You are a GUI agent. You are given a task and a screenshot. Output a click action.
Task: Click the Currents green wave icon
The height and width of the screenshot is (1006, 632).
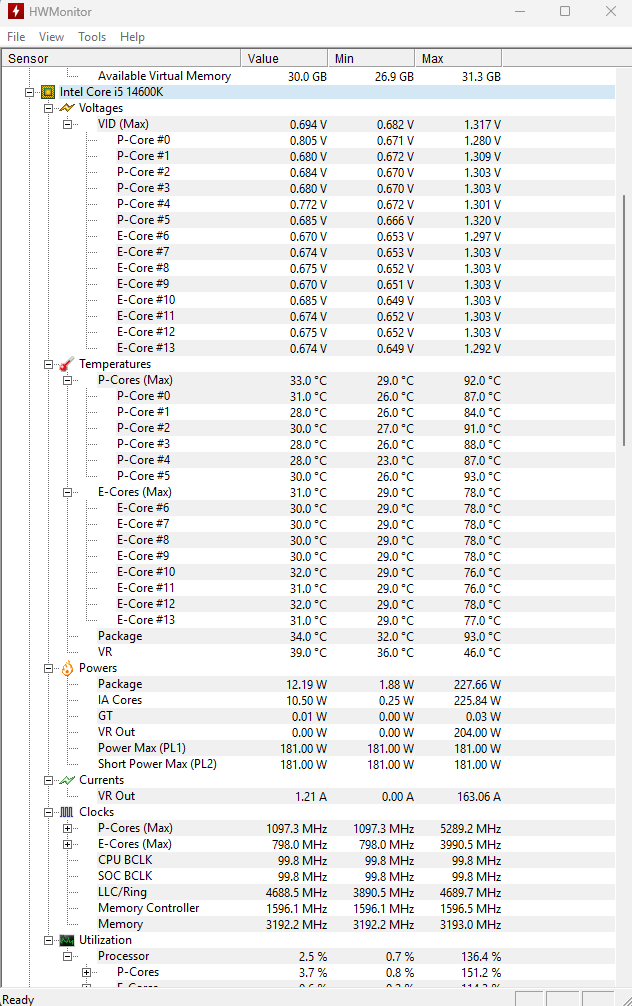[66, 780]
